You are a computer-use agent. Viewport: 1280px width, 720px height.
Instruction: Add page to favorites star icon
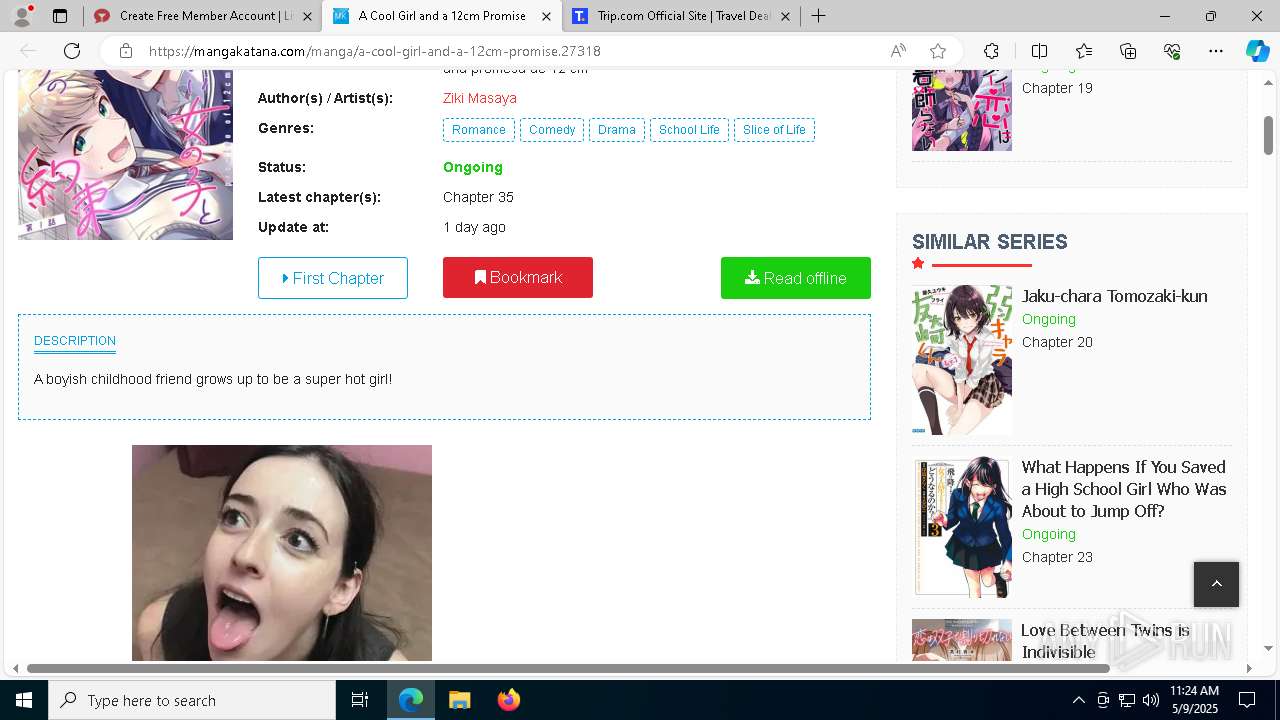(x=938, y=51)
